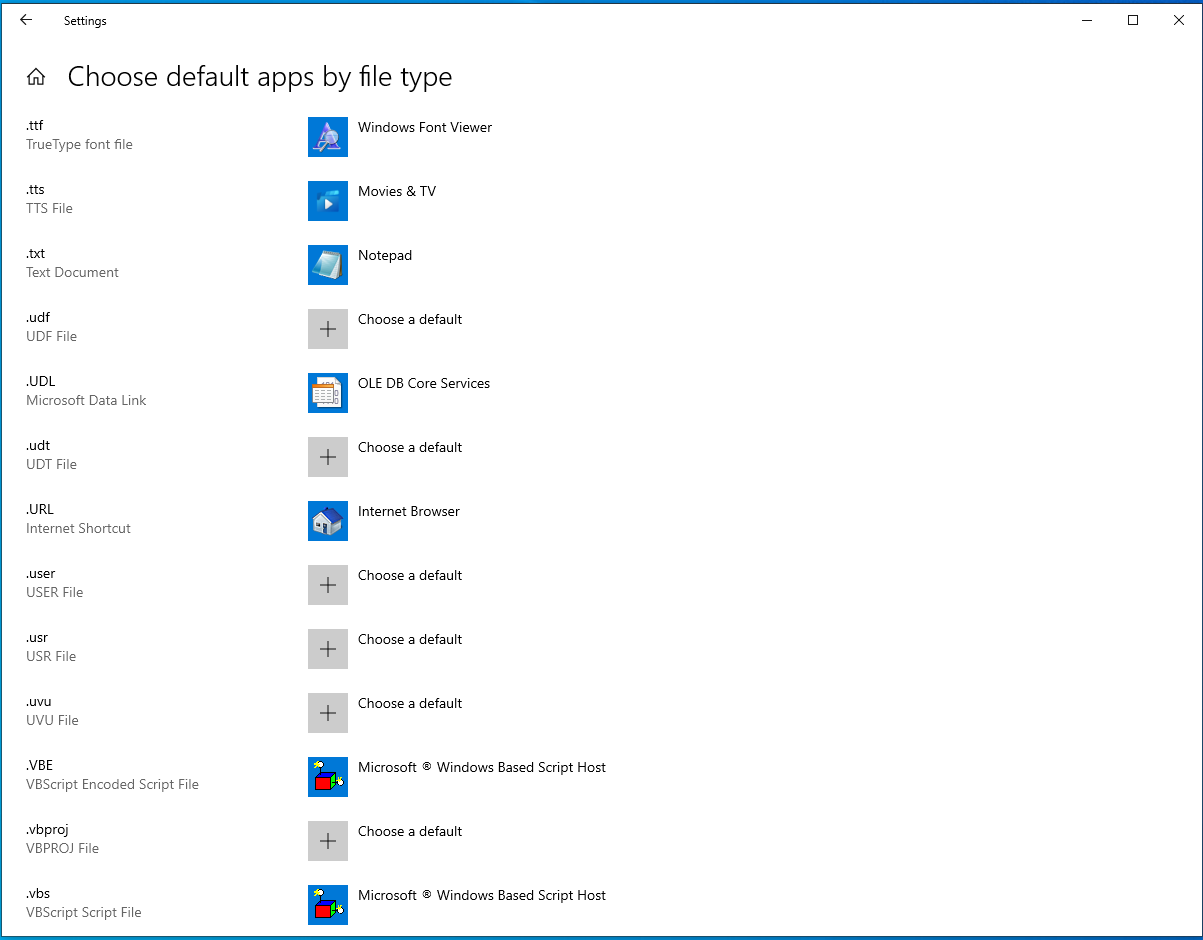1203x940 pixels.
Task: Change the Movies & TV default app
Action: coord(397,191)
